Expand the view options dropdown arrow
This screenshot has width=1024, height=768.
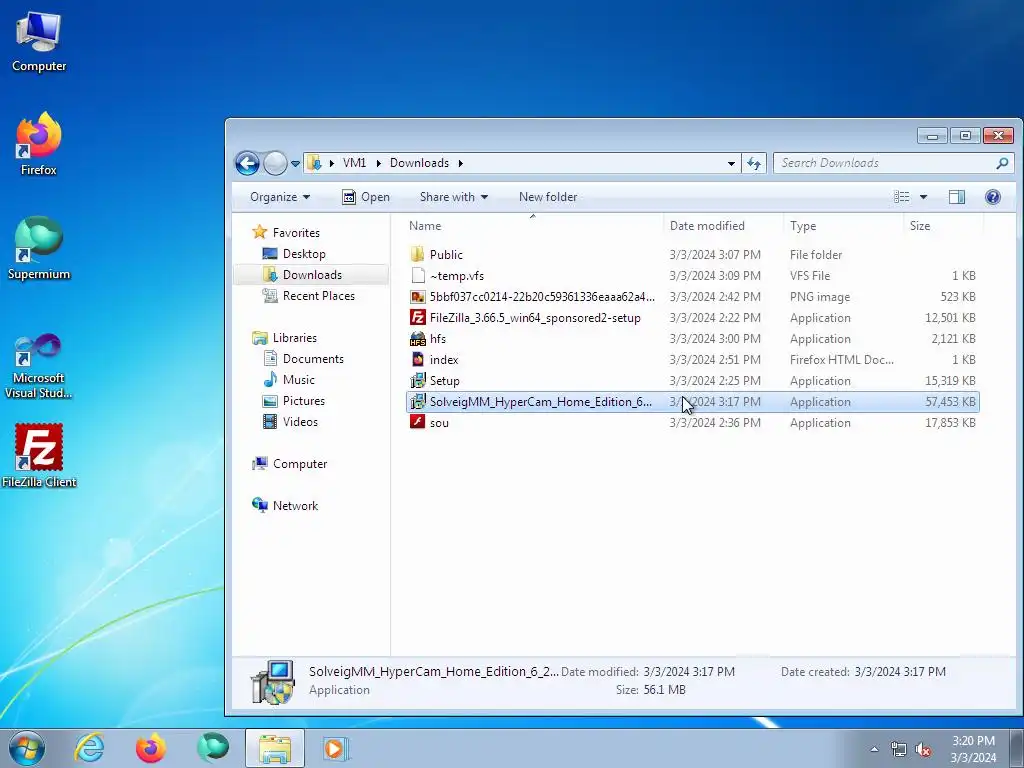[923, 197]
